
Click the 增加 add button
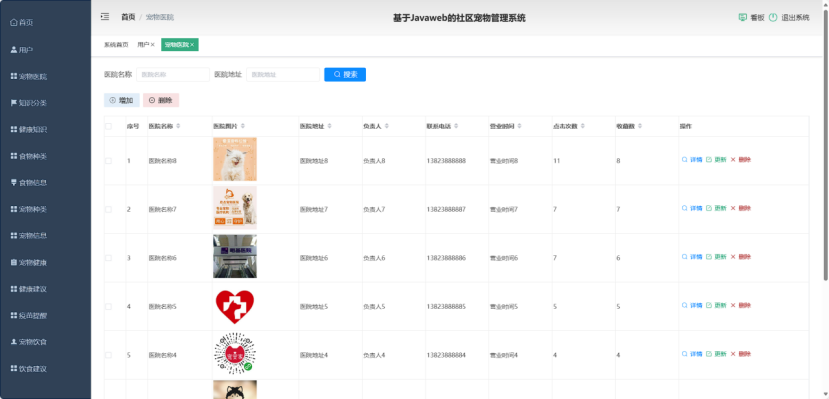[122, 100]
